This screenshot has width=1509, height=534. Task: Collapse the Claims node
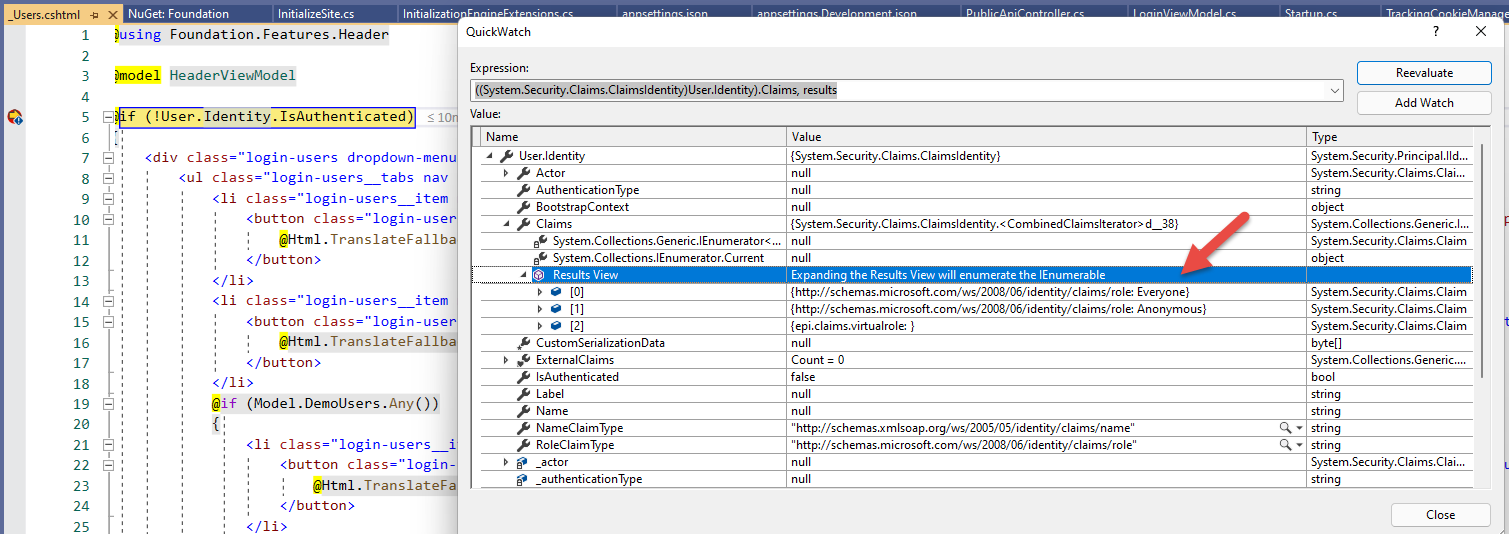tap(506, 224)
